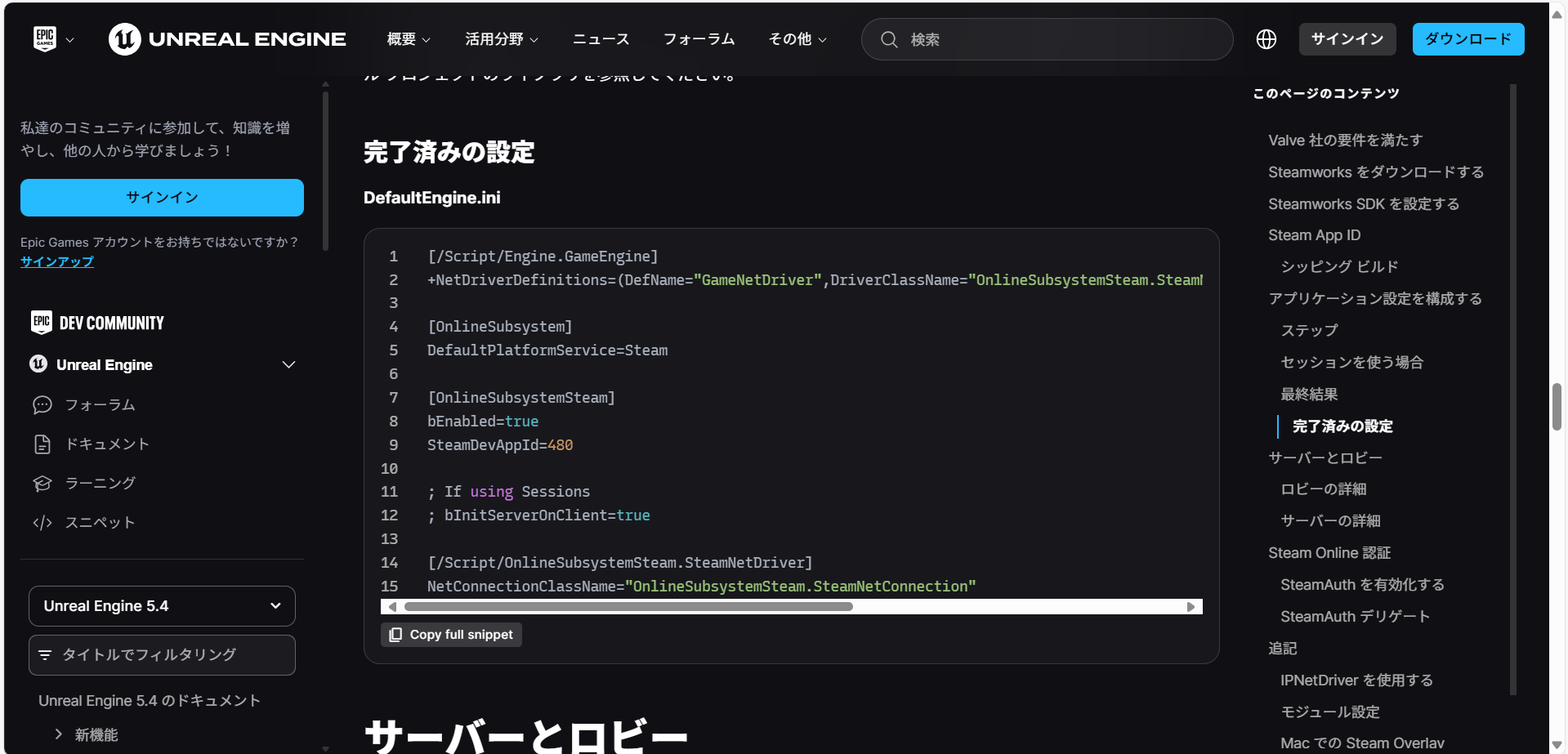Expand the 新機能 tree item
The width and height of the screenshot is (1568, 754).
coord(58,734)
